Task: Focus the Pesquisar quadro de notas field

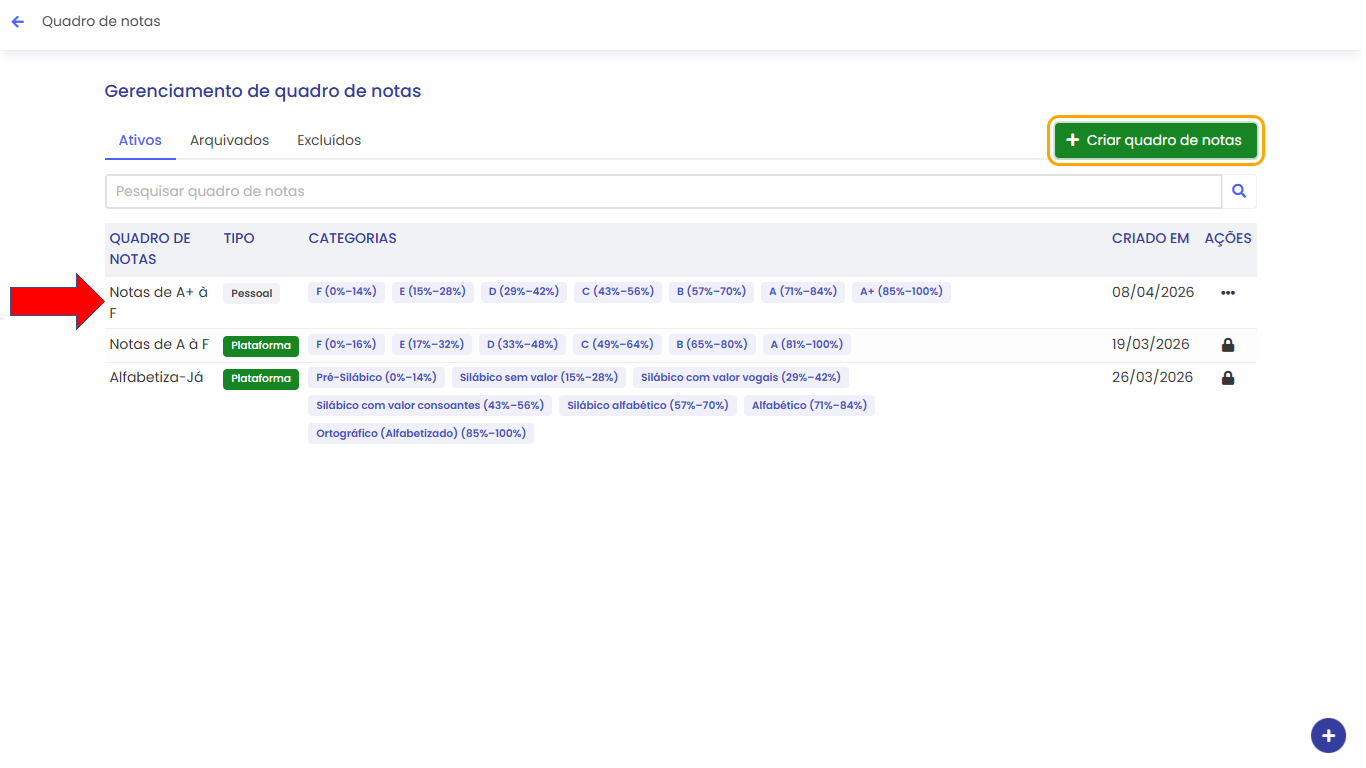Action: point(664,191)
